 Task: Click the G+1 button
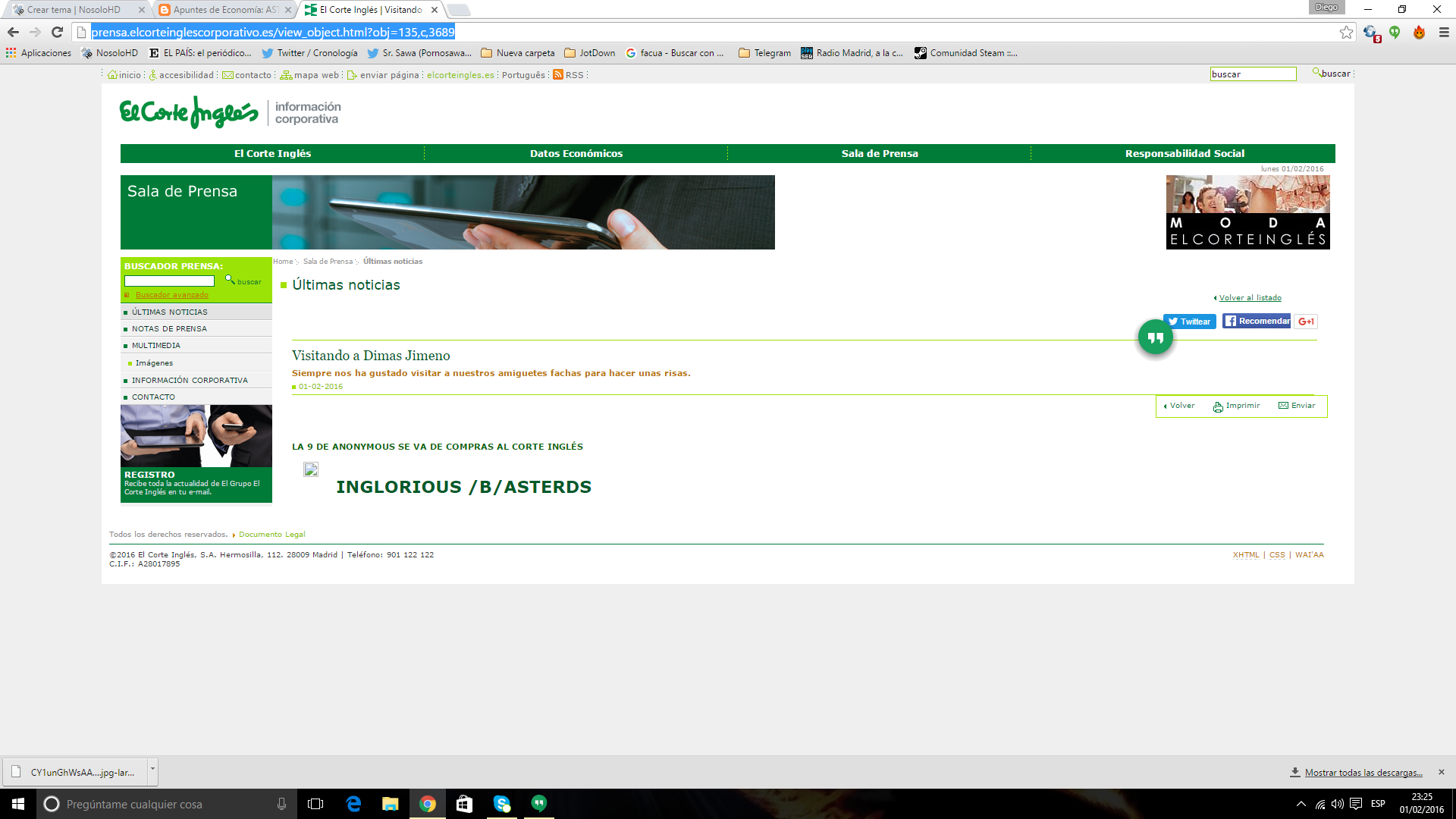coord(1306,322)
